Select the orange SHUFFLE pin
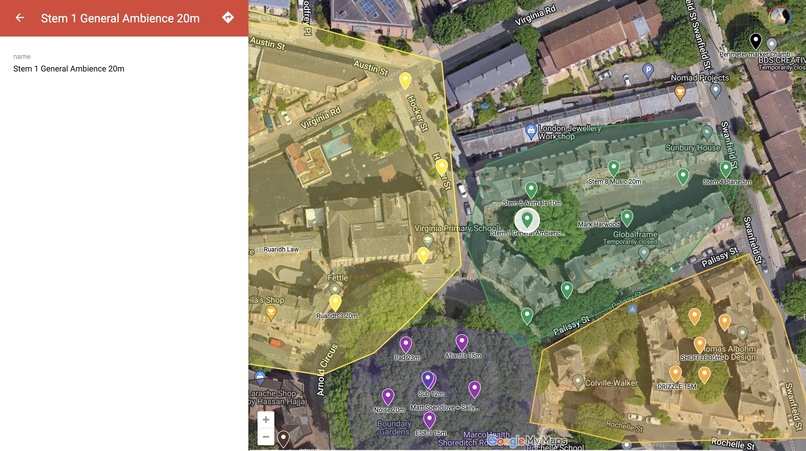The image size is (806, 451). pos(700,345)
